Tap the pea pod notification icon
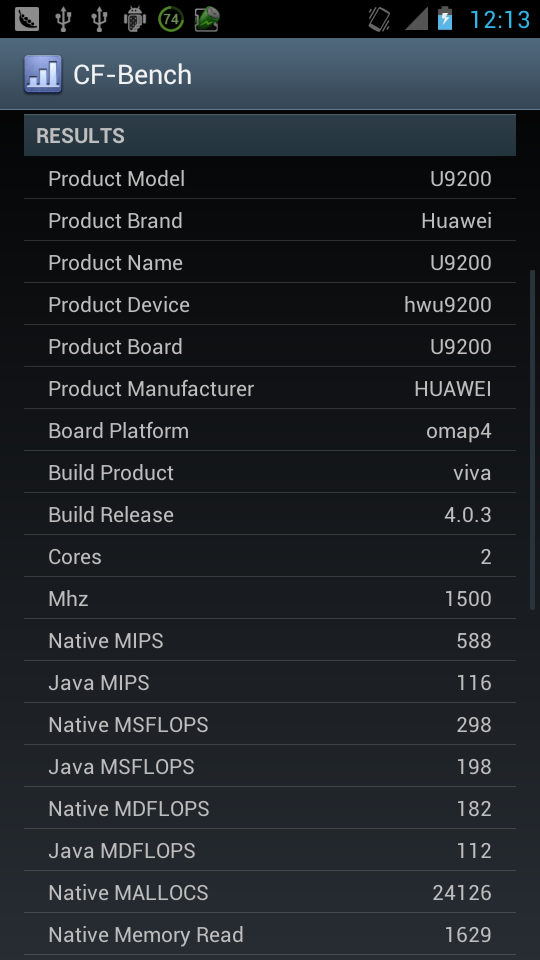This screenshot has width=540, height=960. click(x=26, y=19)
